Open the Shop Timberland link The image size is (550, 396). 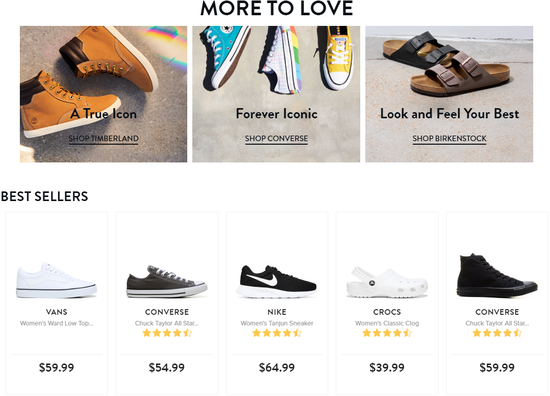tap(103, 139)
